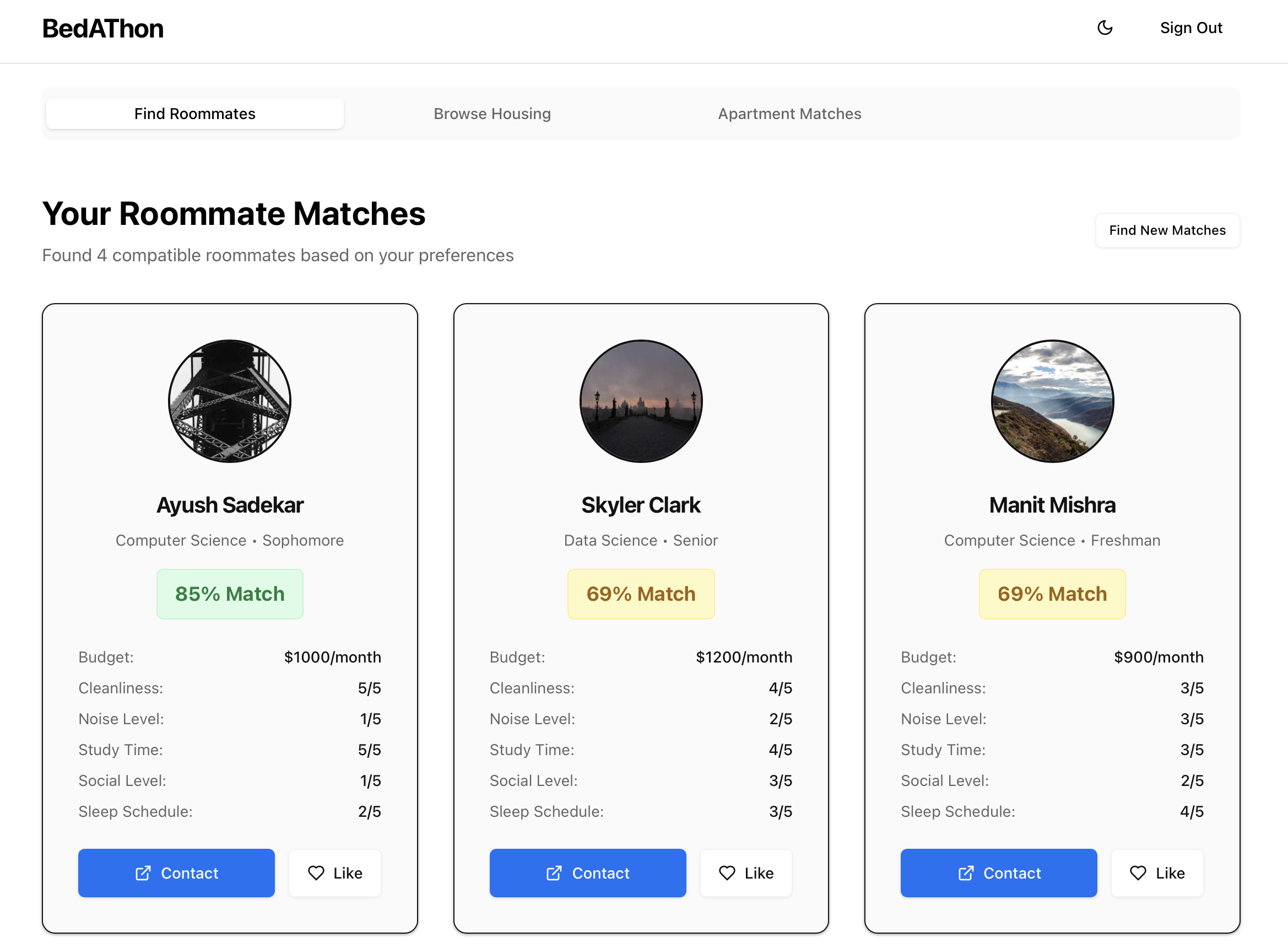Viewport: 1288px width, 948px height.
Task: Switch to the Apartment Matches tab
Action: (x=789, y=114)
